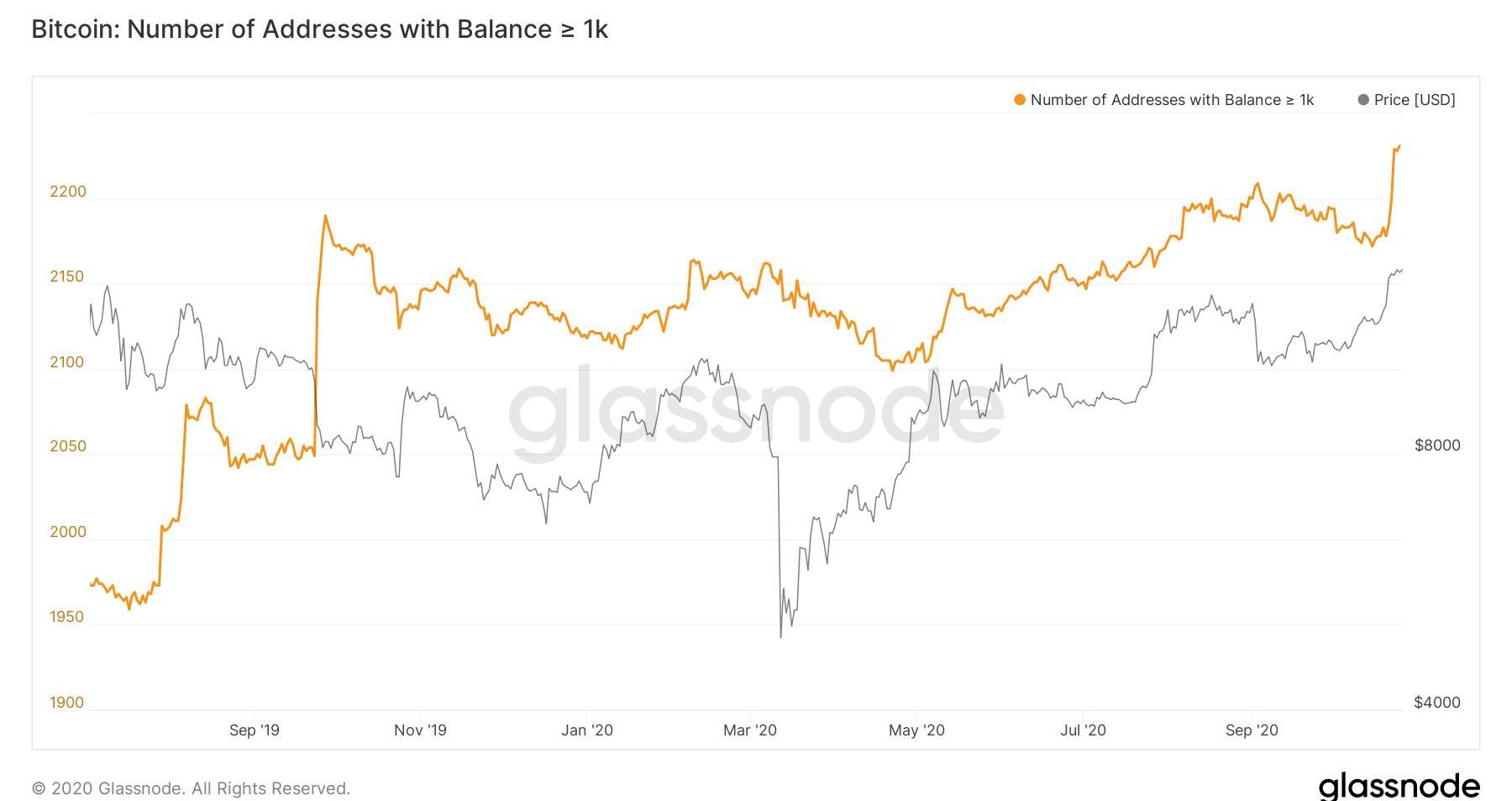This screenshot has height=801, width=1512.
Task: Click the chart title text
Action: point(319,29)
